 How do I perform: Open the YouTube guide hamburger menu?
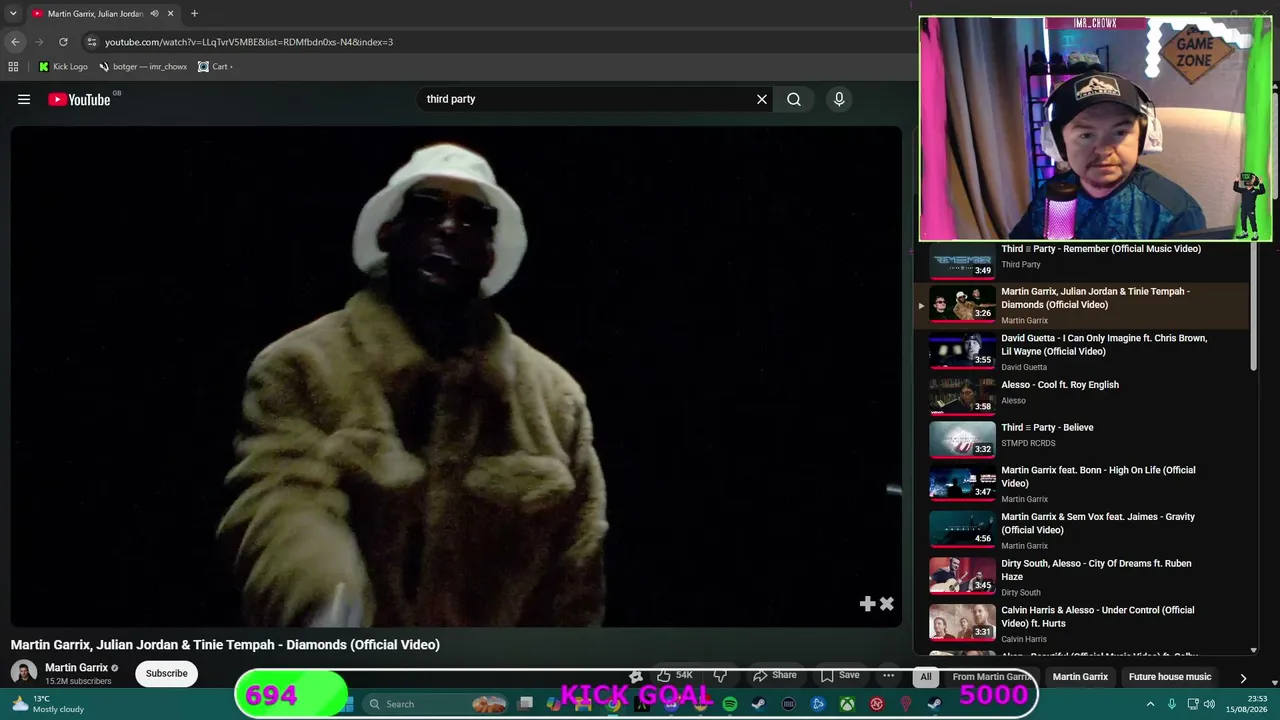pos(24,99)
